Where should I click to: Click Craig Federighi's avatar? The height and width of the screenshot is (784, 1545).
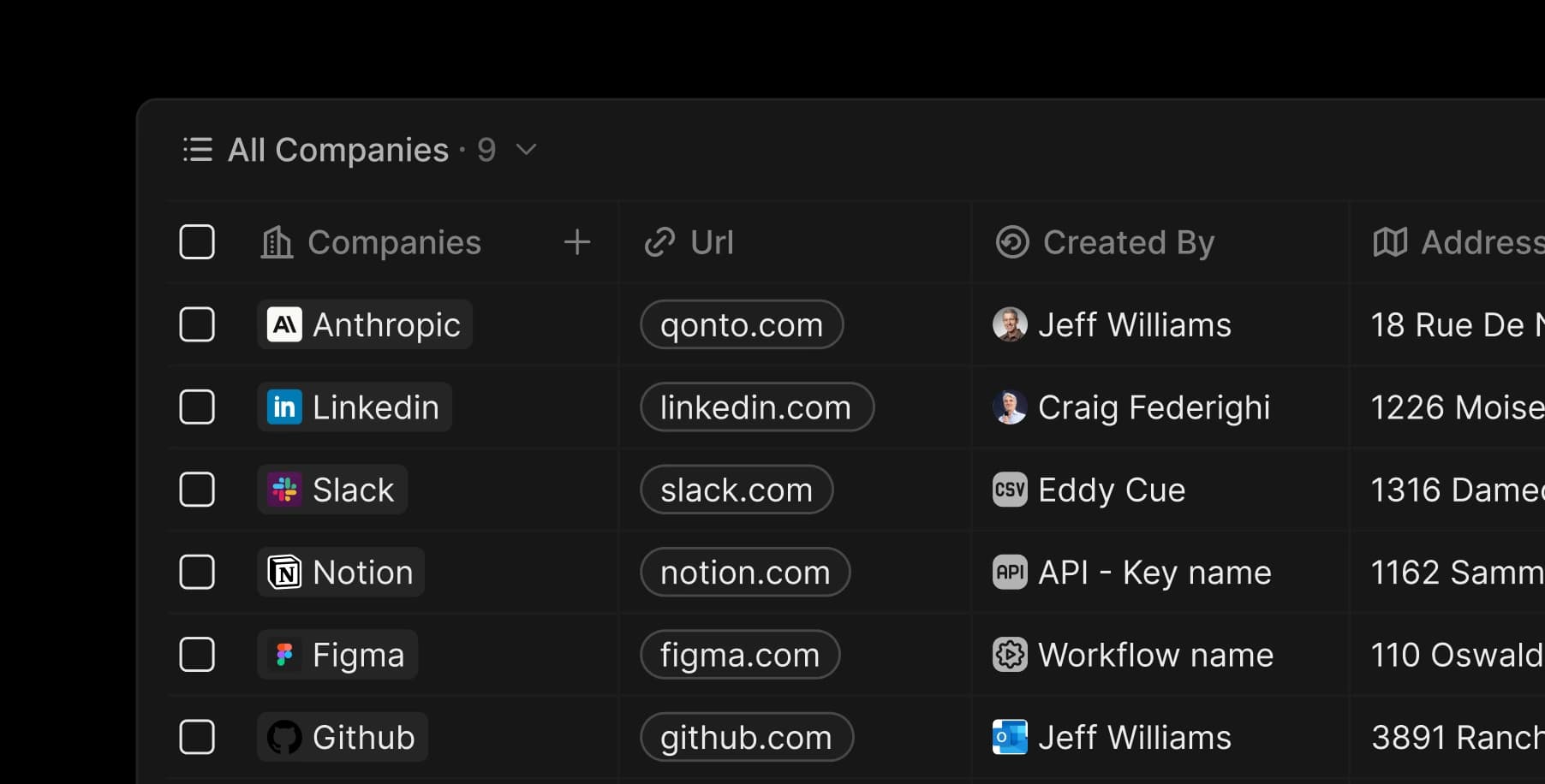[x=1010, y=407]
